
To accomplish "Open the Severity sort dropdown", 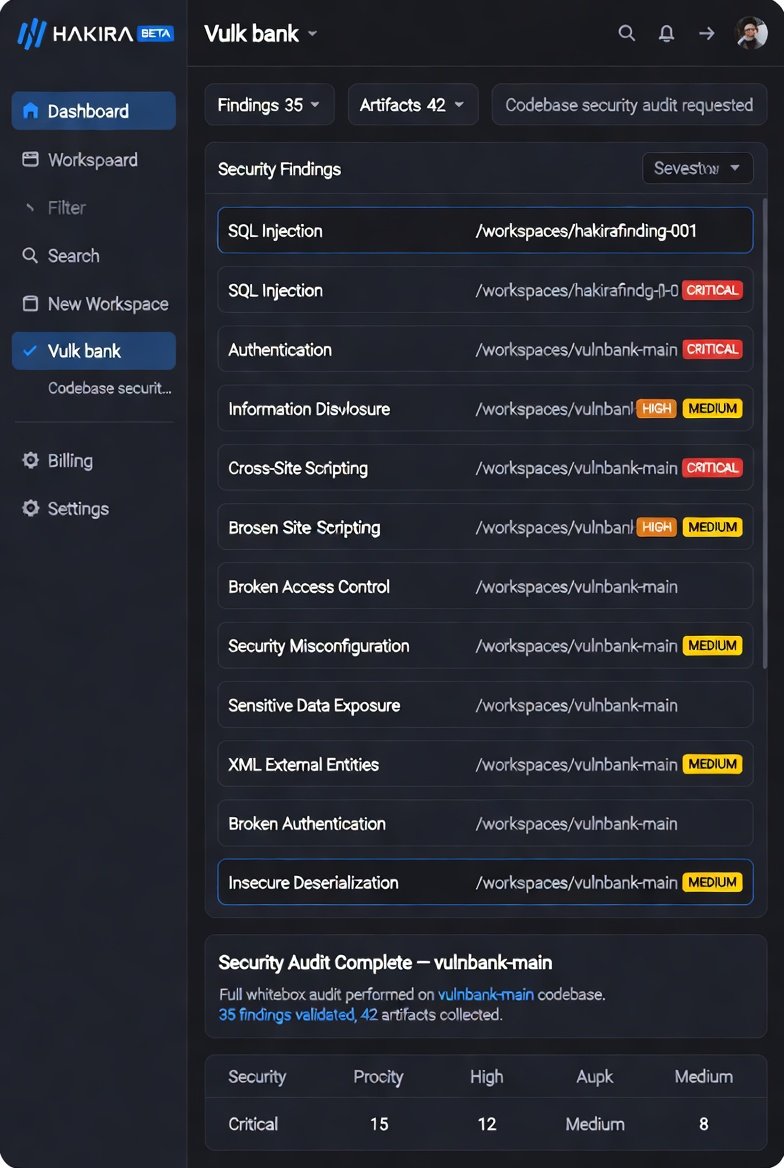I will (698, 168).
